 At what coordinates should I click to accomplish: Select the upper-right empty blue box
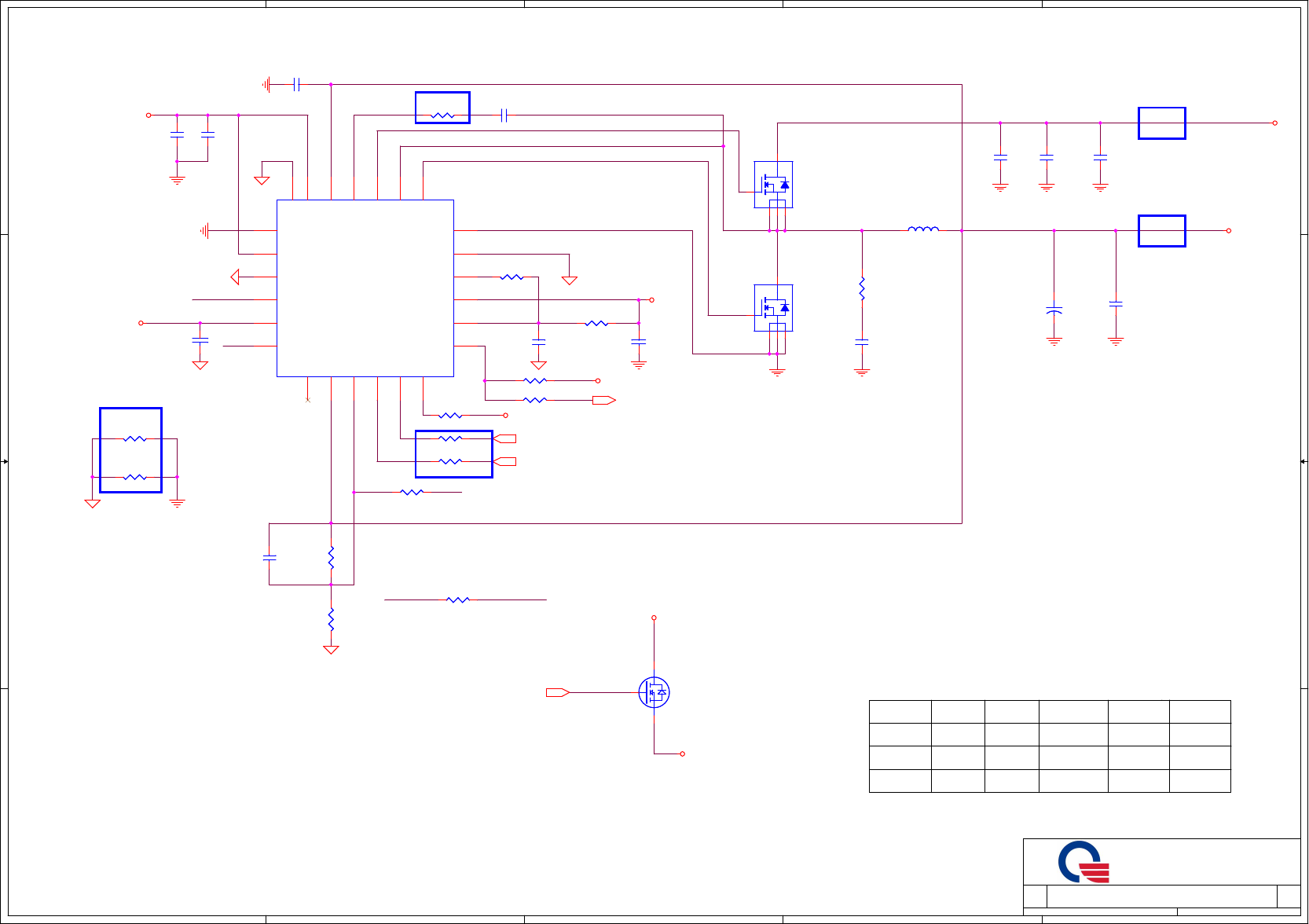click(x=1162, y=123)
